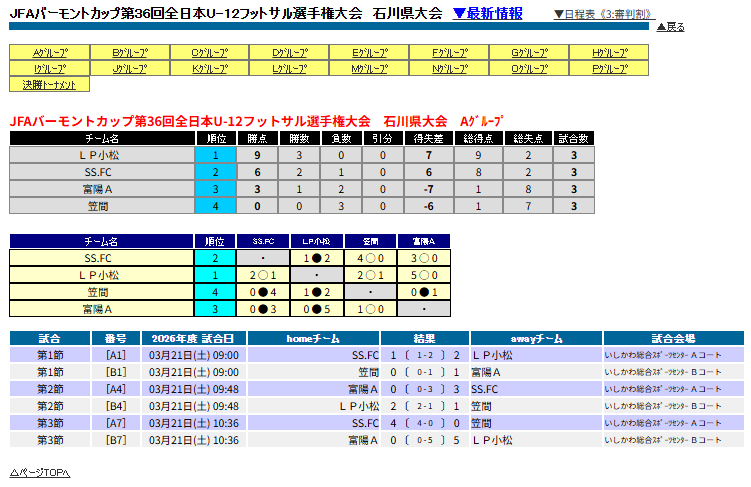Click the ▲戻る back link
The width and height of the screenshot is (751, 487).
(x=670, y=27)
